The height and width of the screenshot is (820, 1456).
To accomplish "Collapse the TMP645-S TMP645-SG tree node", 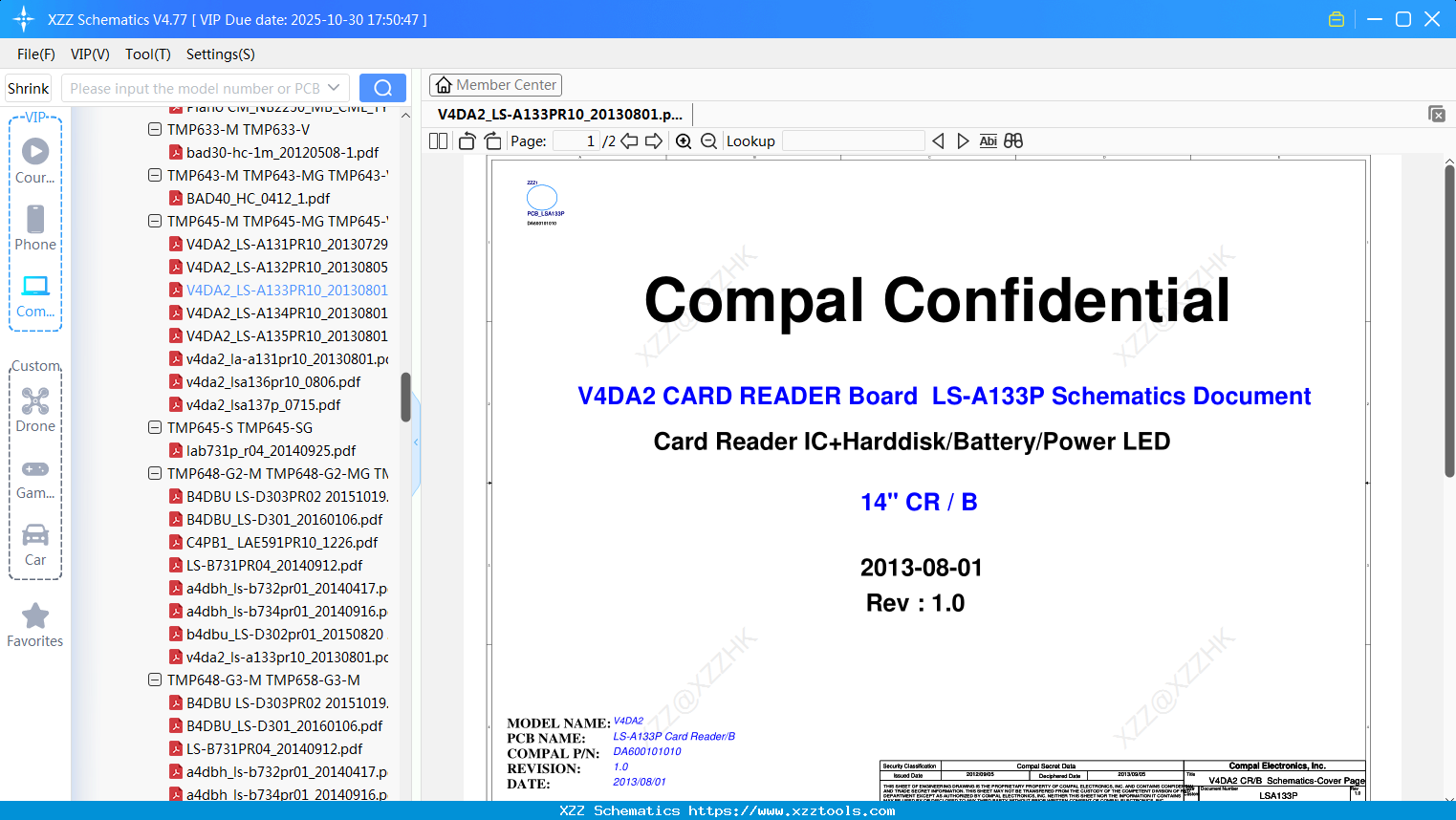I will [155, 427].
